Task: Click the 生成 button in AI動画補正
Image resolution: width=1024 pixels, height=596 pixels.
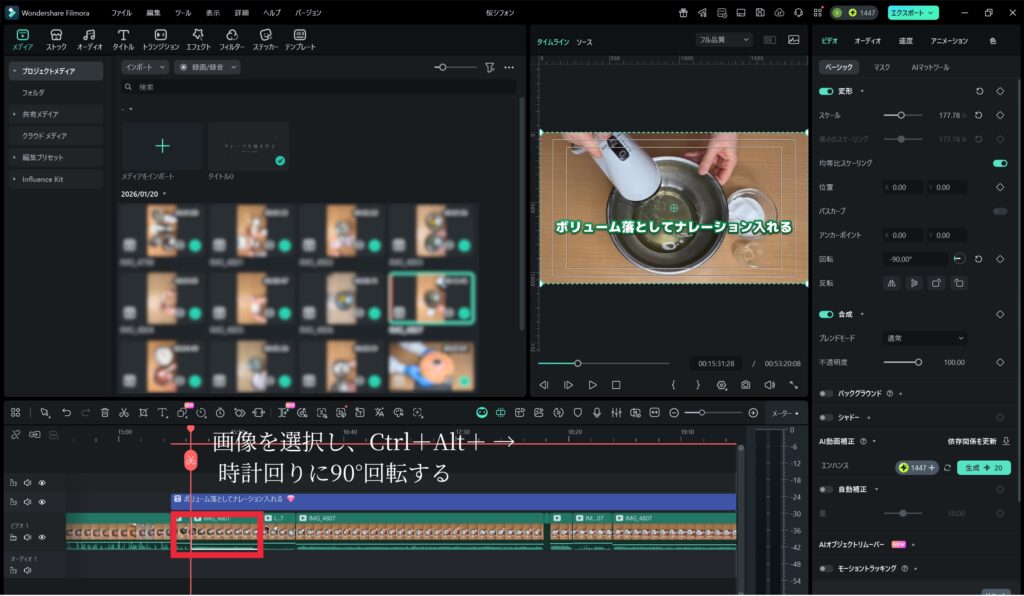Action: pyautogui.click(x=985, y=468)
